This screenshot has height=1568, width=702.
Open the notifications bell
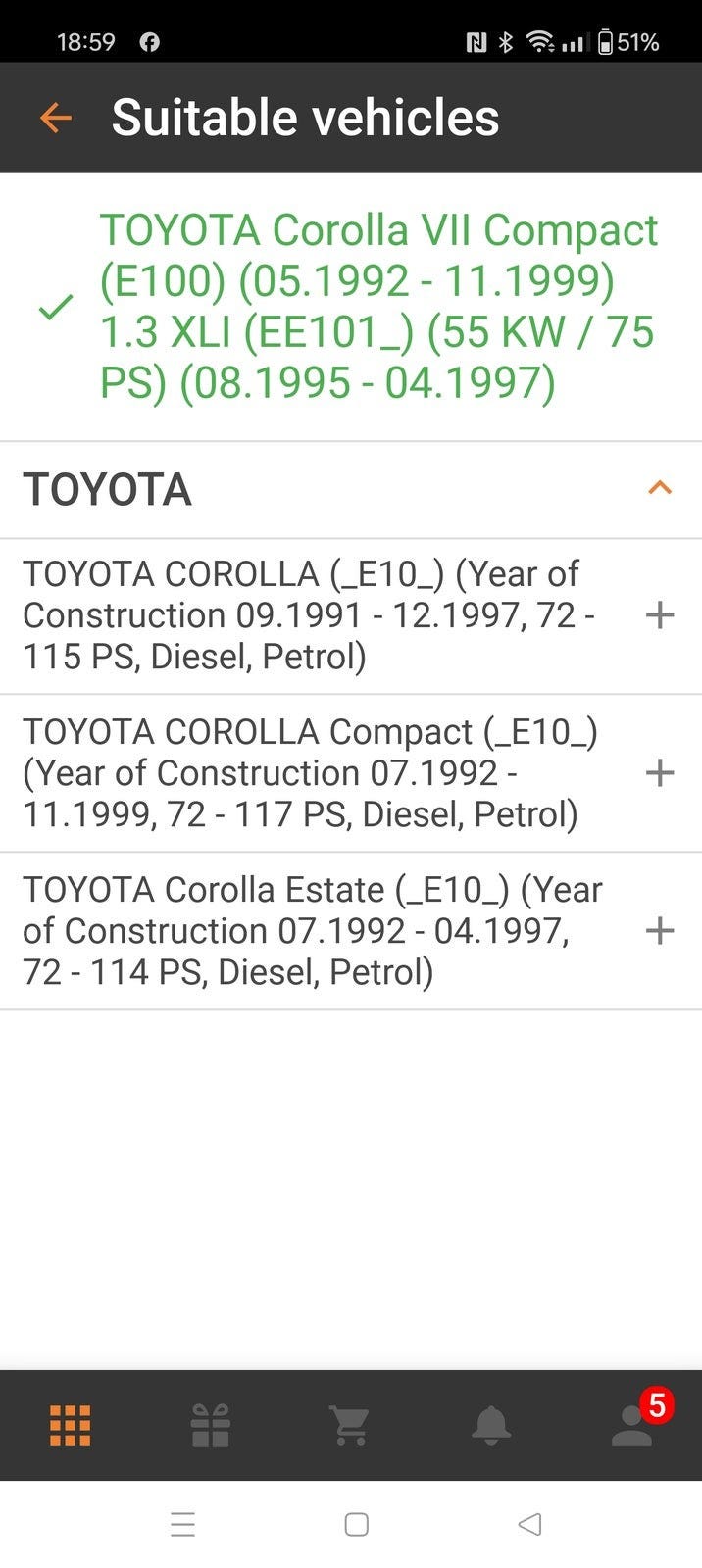490,1425
